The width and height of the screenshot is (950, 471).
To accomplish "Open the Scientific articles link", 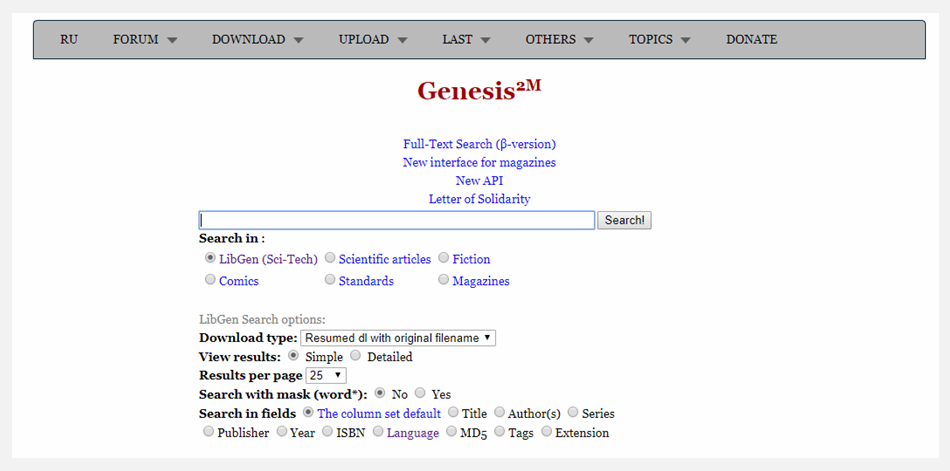I will [x=385, y=259].
